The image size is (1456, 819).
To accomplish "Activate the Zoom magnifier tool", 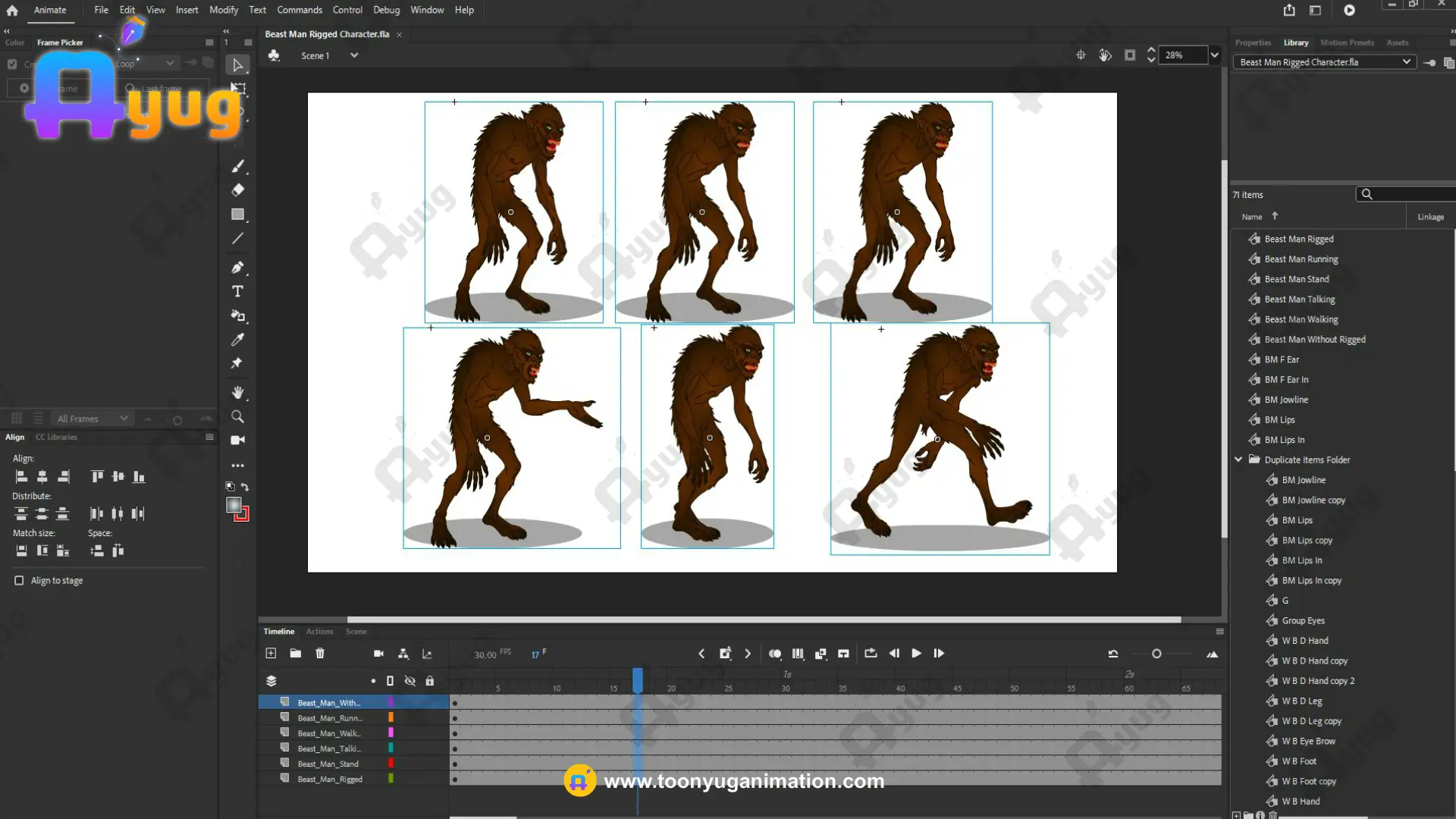I will 237,416.
